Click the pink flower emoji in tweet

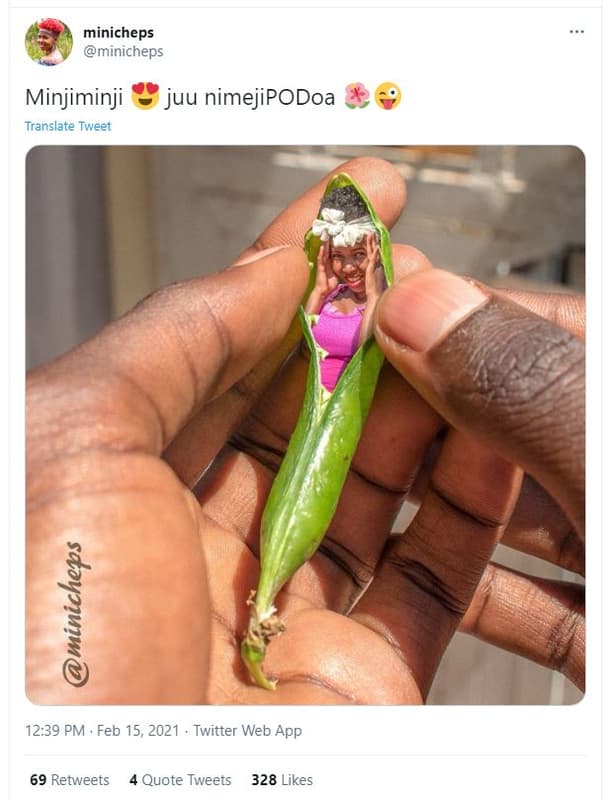click(357, 97)
